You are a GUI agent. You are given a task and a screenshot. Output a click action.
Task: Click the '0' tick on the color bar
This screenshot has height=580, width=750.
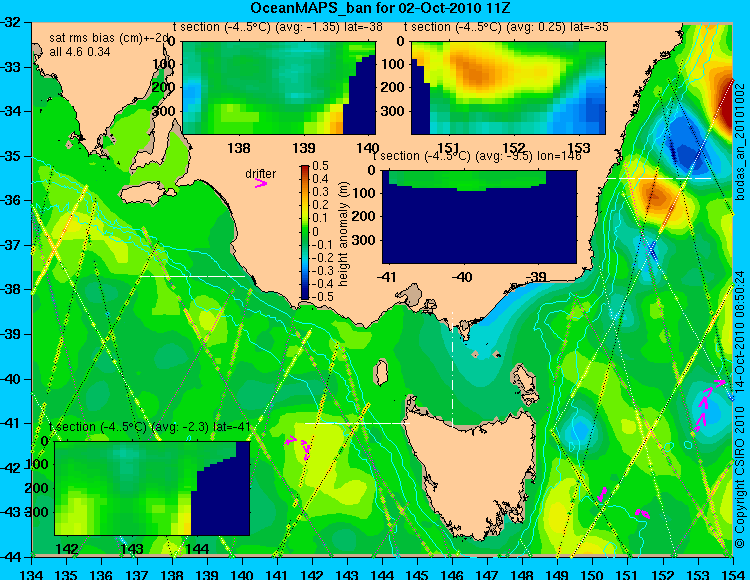[315, 231]
